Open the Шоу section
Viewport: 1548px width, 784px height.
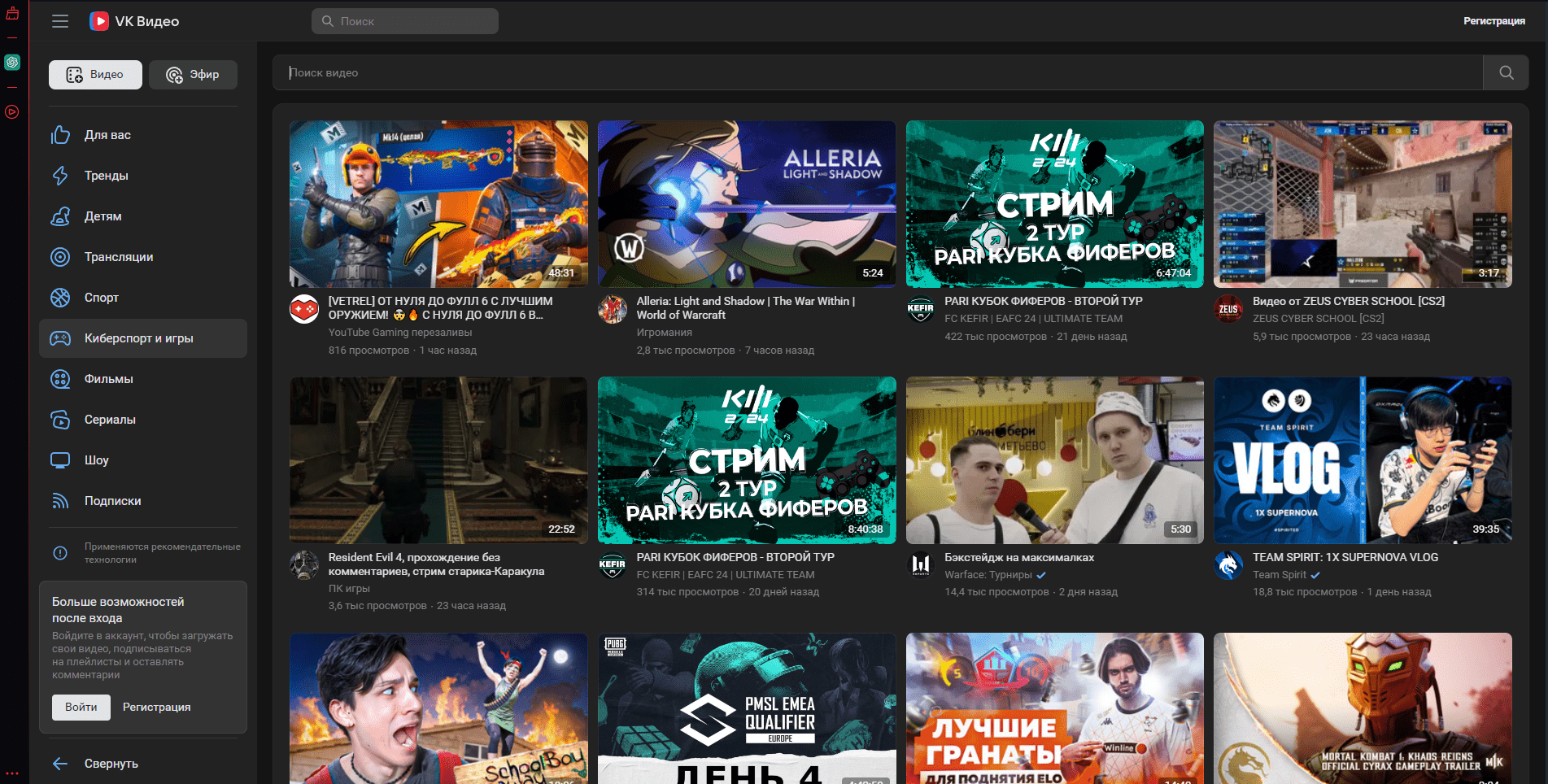(x=97, y=460)
